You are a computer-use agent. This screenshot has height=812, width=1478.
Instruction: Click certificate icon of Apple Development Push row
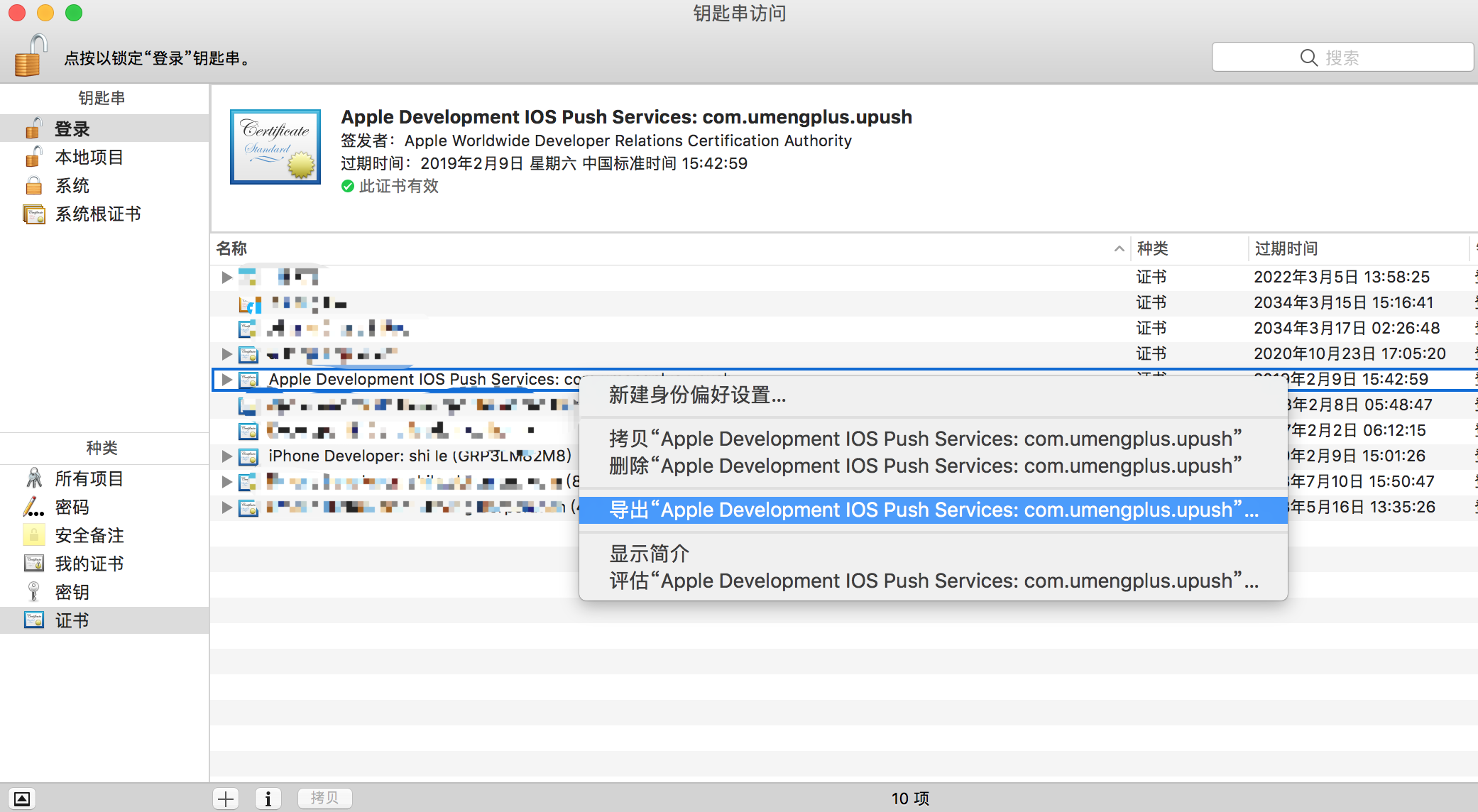248,379
